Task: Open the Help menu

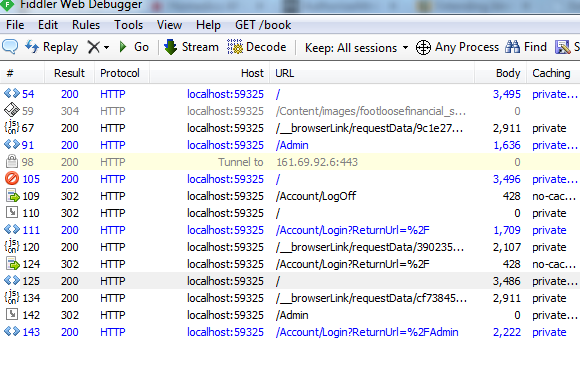Action: click(x=208, y=25)
